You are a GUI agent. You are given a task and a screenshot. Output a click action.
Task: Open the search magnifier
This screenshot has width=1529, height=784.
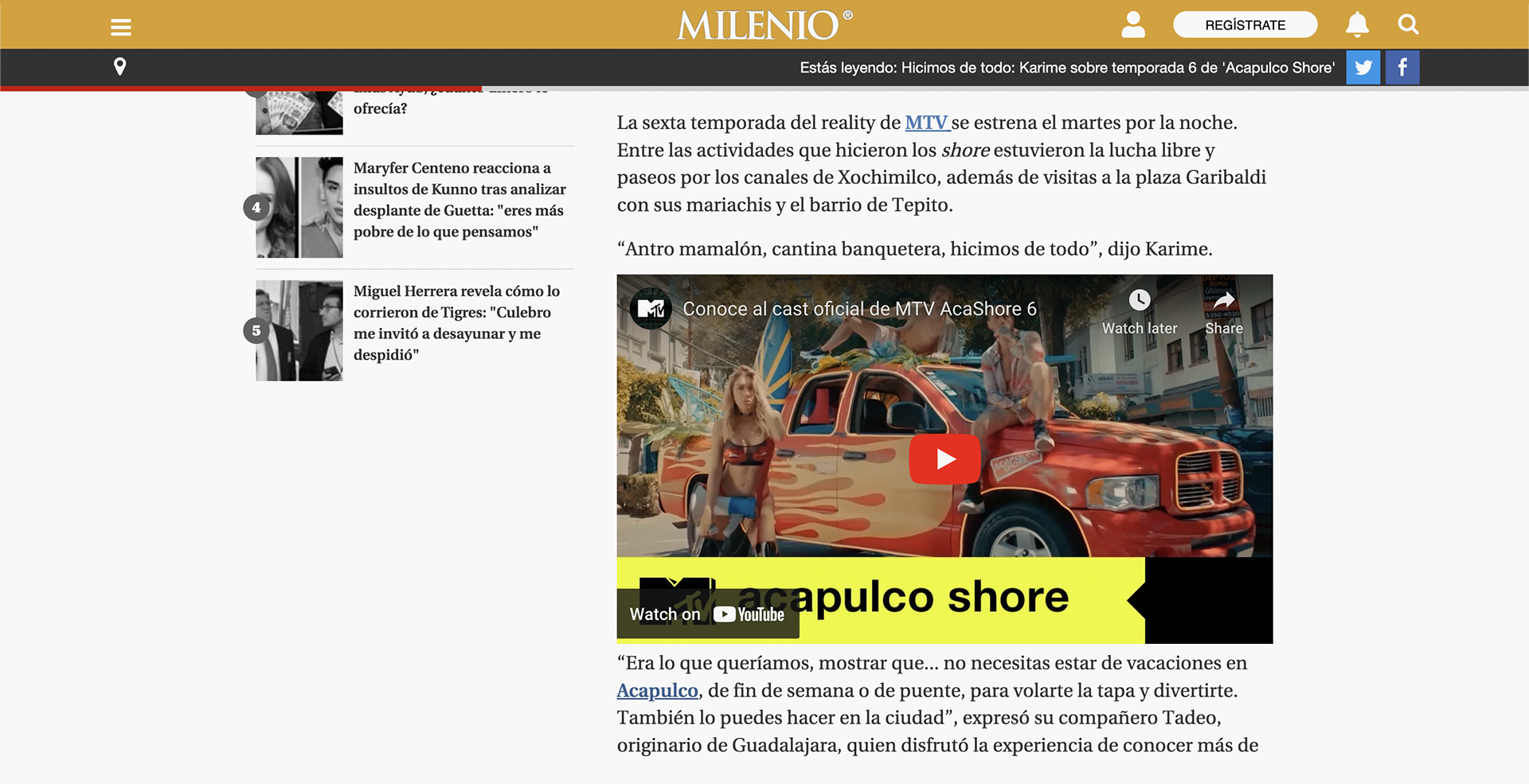tap(1408, 25)
